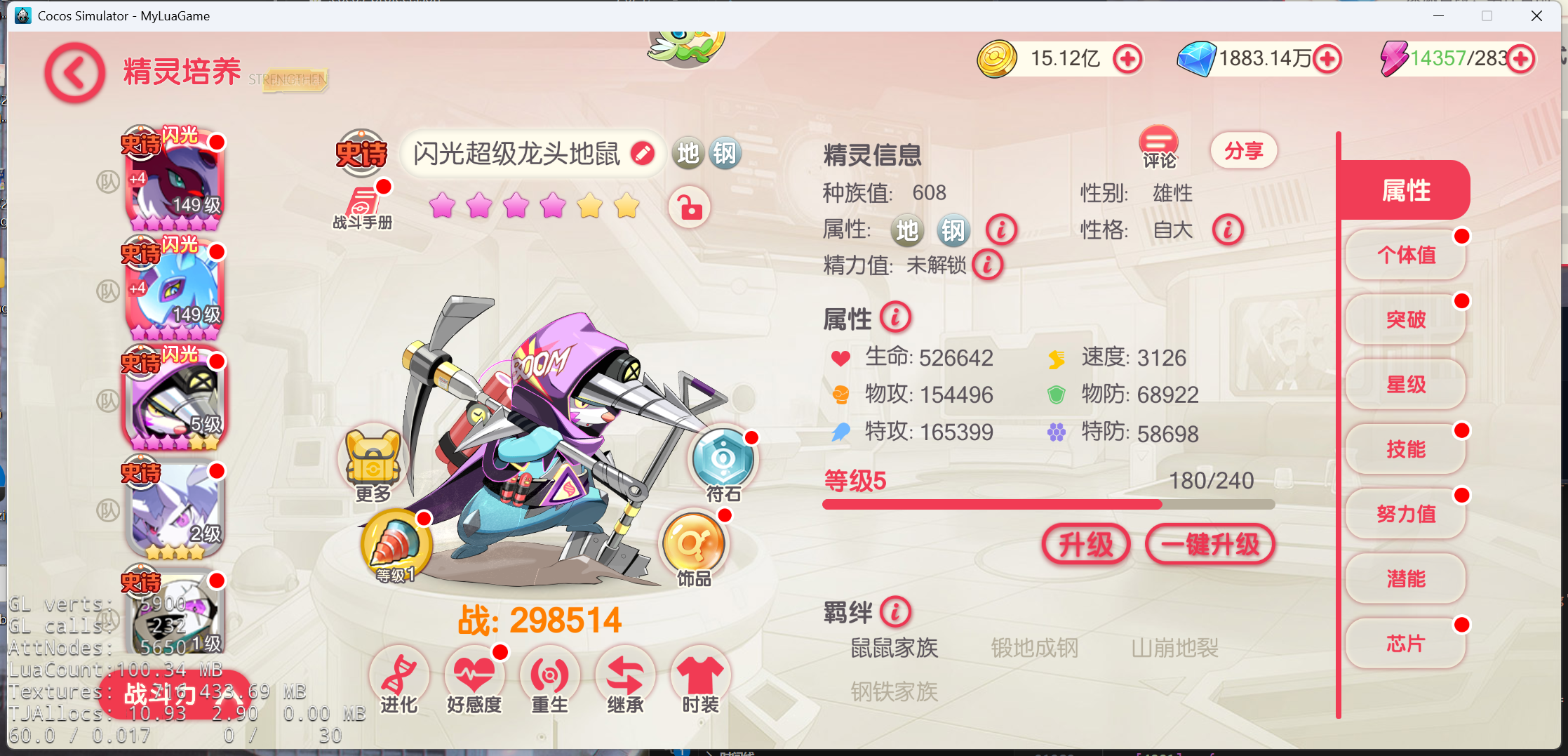
Task: Click the red back arrow icon
Action: click(74, 72)
